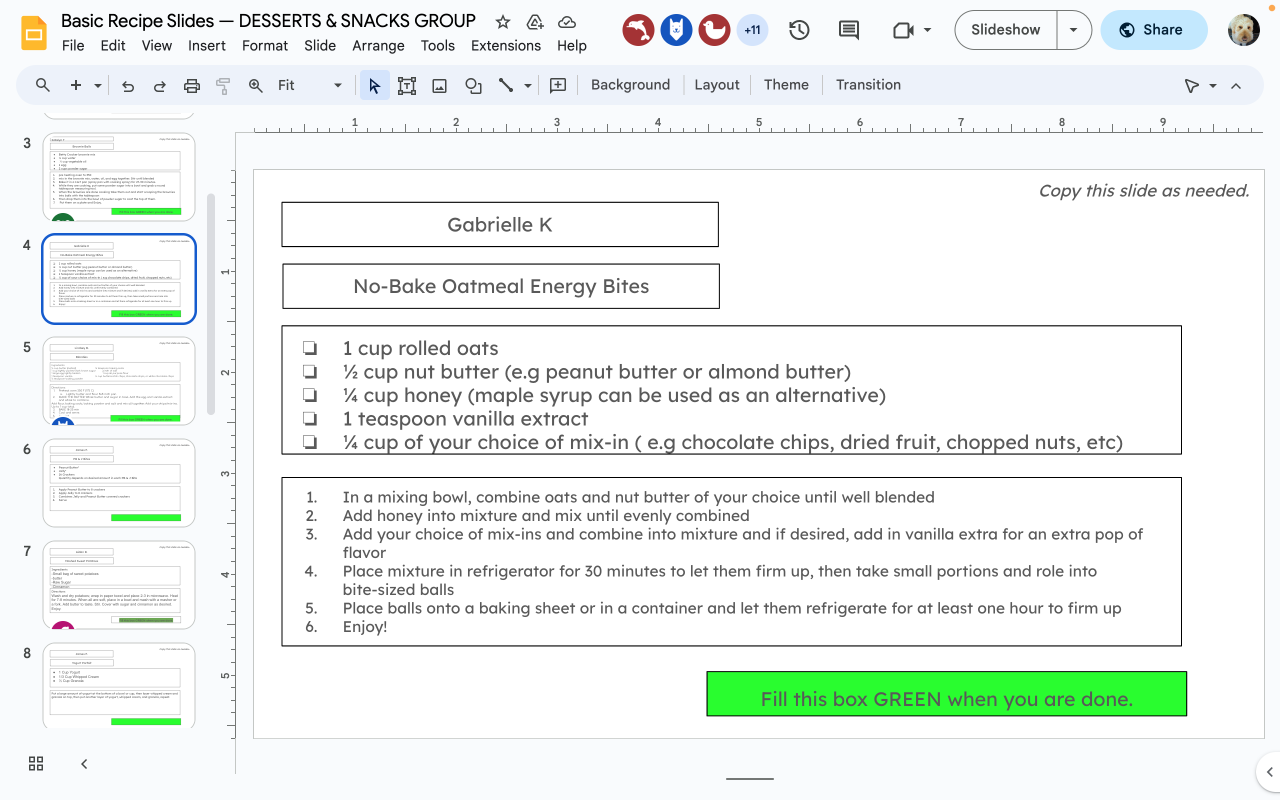
Task: Open the pointer mode dropdown
Action: click(x=1212, y=85)
